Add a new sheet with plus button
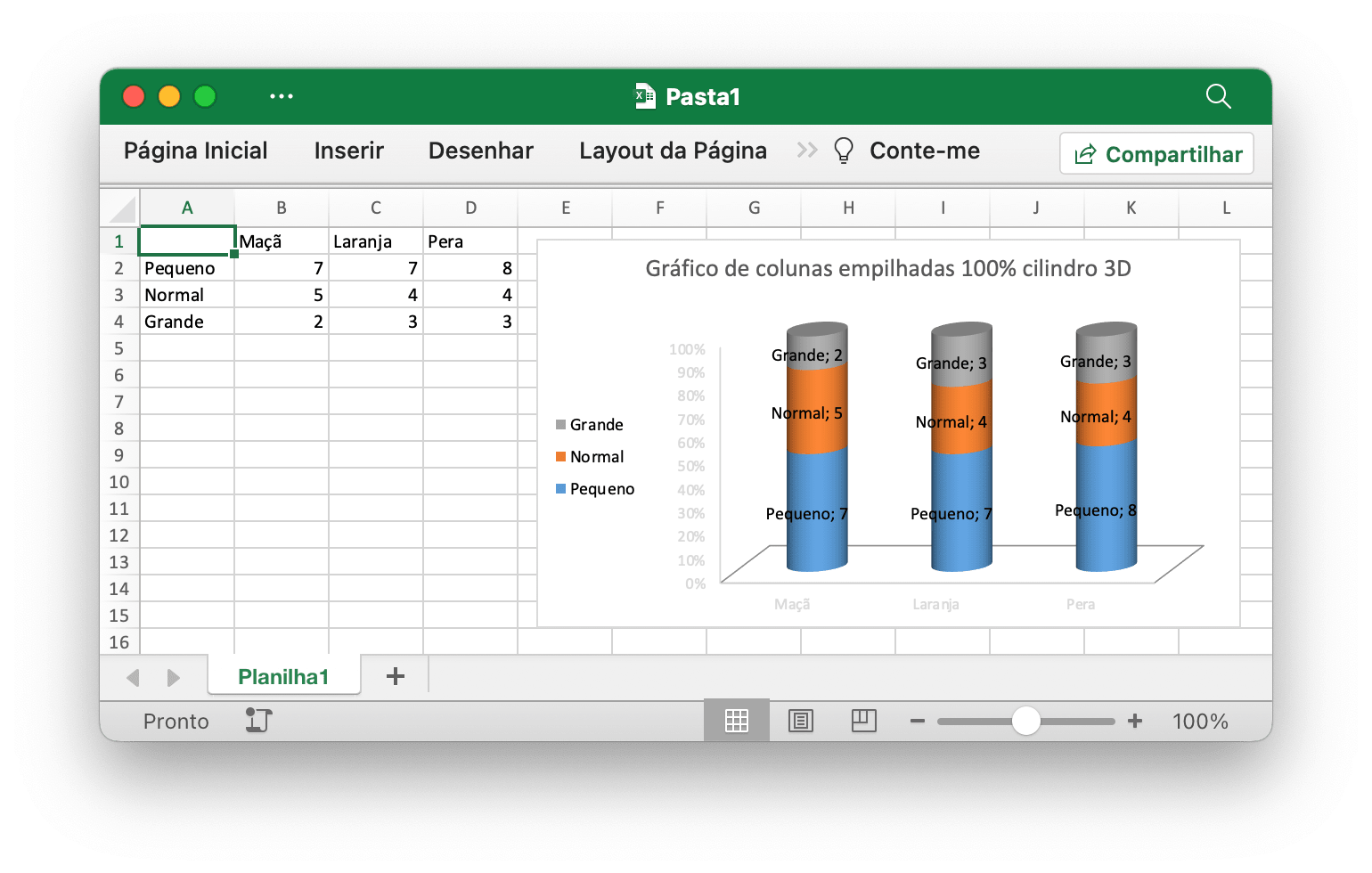The image size is (1372, 873). [396, 676]
